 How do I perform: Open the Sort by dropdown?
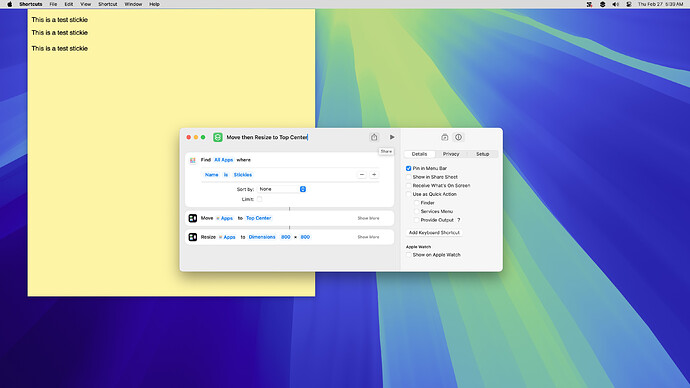pos(282,189)
